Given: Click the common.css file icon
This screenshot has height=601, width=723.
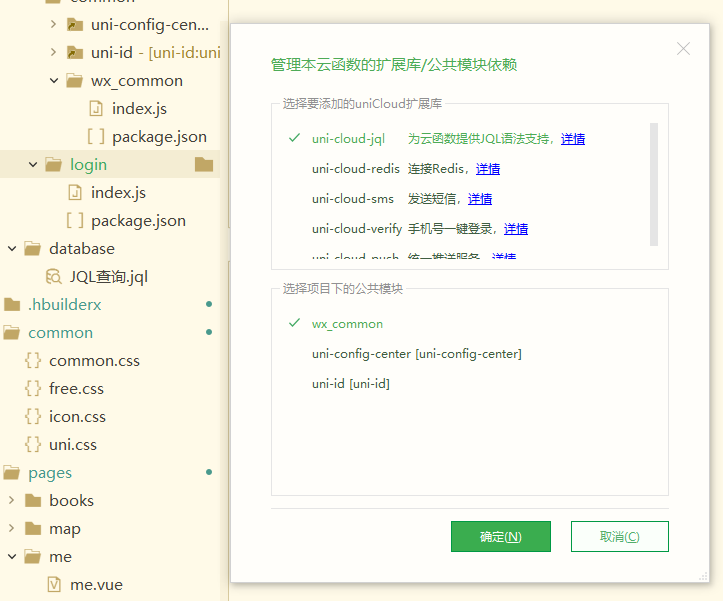Looking at the screenshot, I should click(33, 361).
